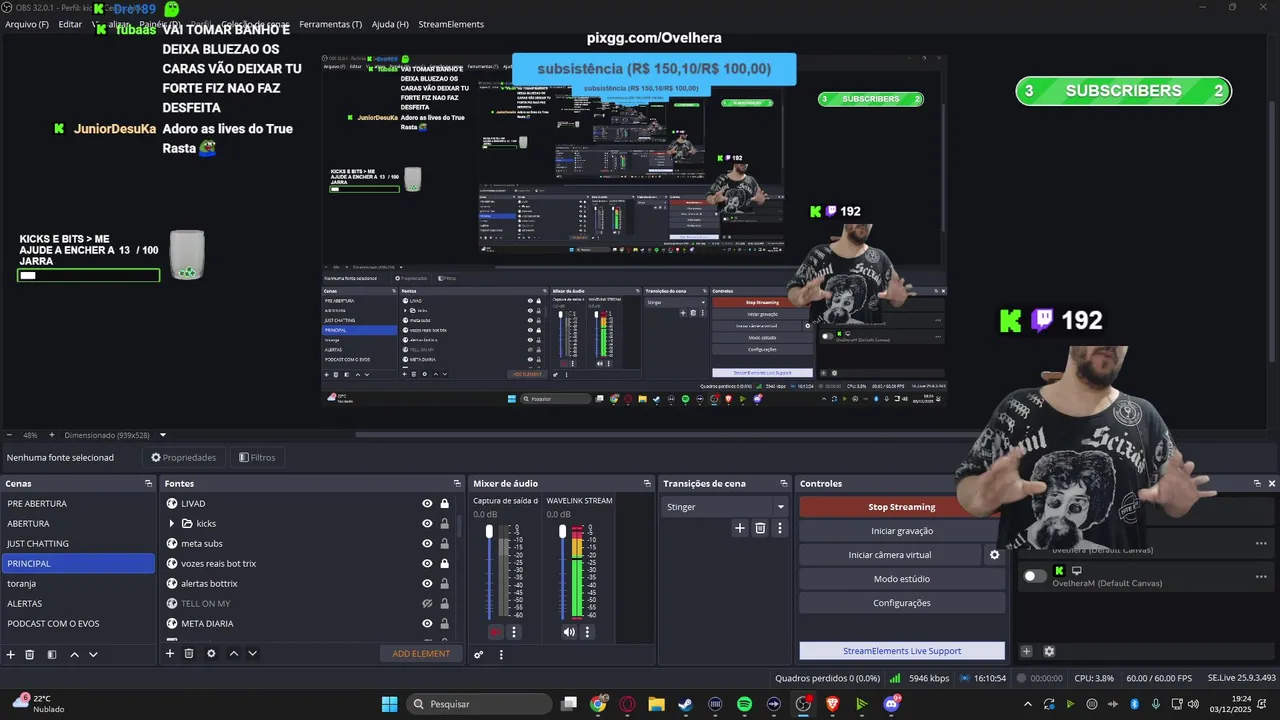Move scene down arrow in Cenas toolbar
This screenshot has width=1280, height=720.
tap(93, 654)
